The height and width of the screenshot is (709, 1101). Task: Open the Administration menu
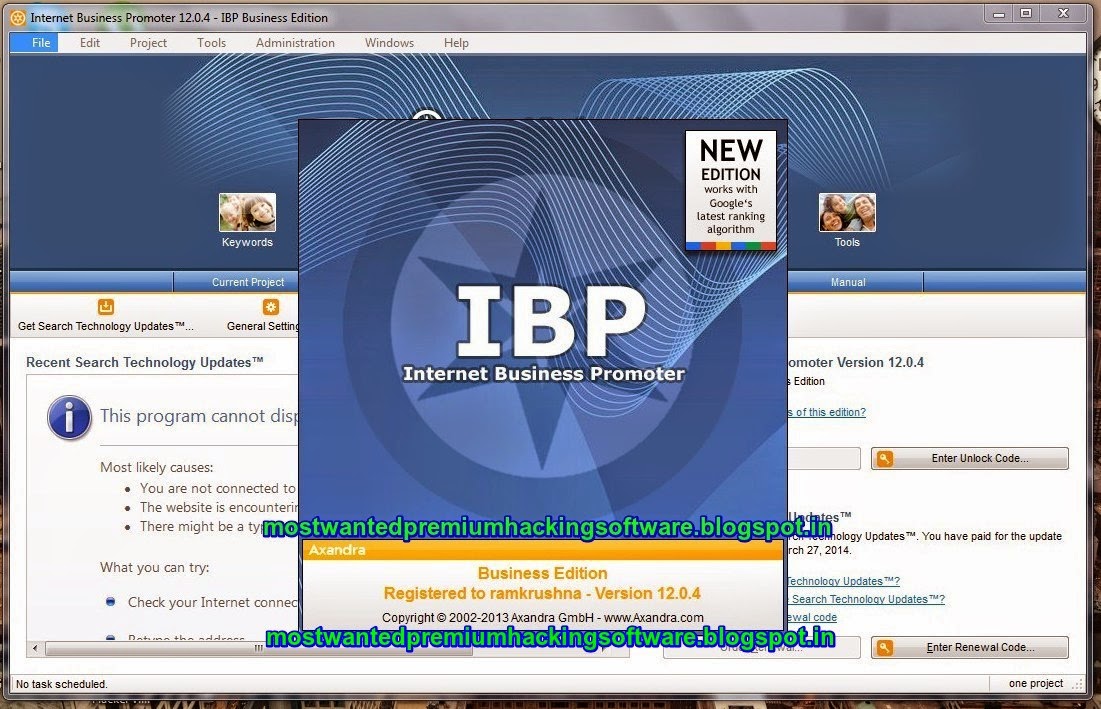point(295,43)
